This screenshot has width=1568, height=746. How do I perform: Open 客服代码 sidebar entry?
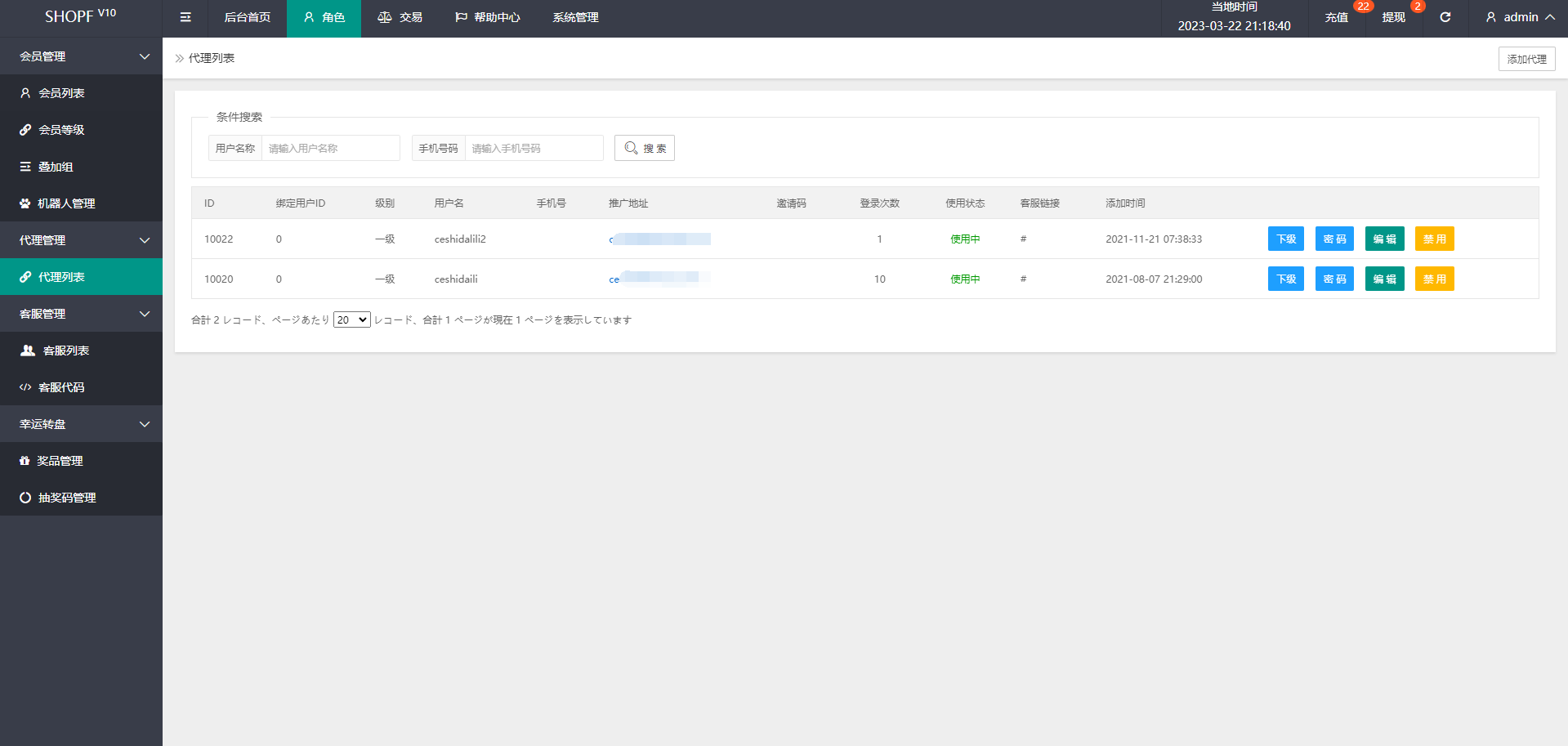click(x=61, y=387)
